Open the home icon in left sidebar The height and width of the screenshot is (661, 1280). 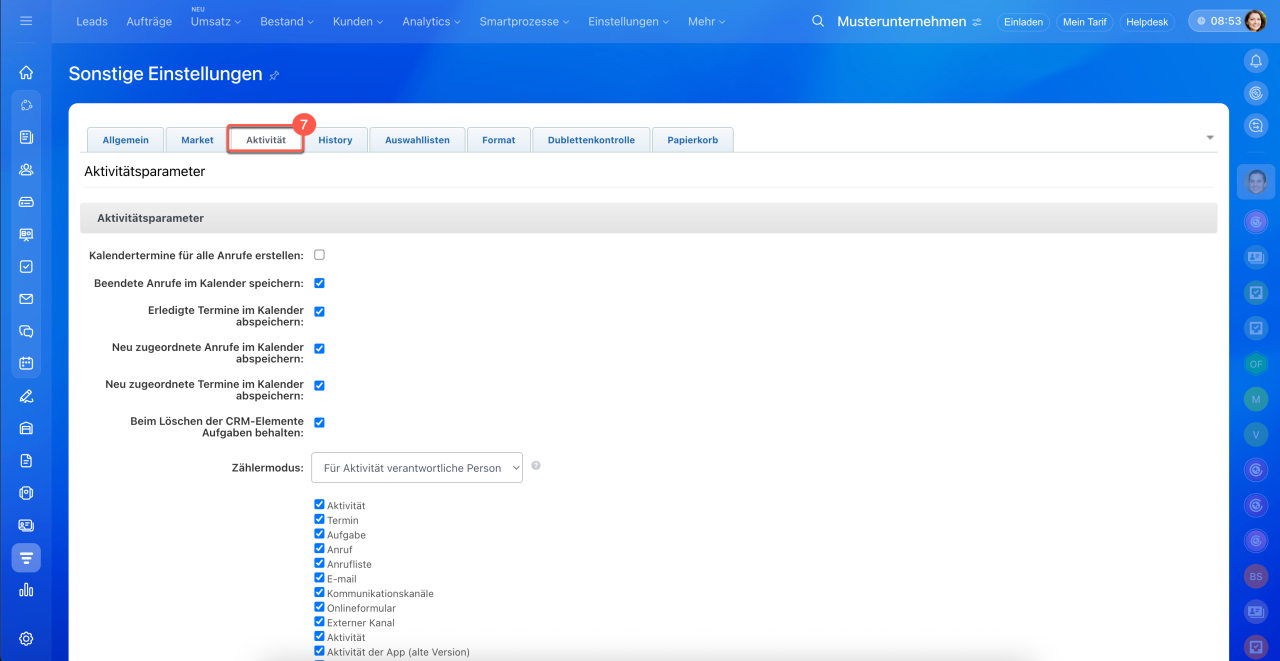26,72
